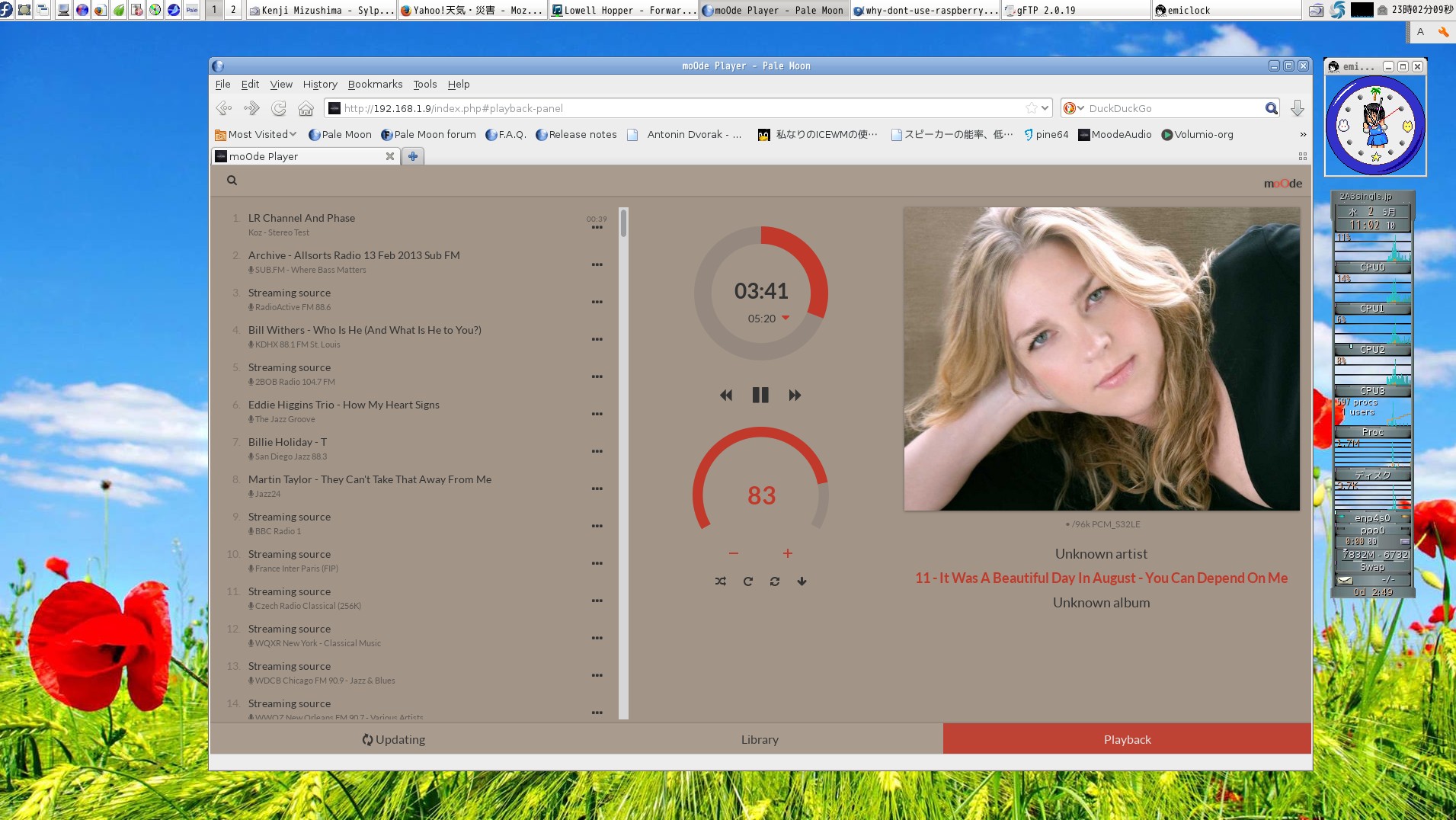Click the Pale Moon home icon
Image resolution: width=1456 pixels, height=820 pixels.
306,108
